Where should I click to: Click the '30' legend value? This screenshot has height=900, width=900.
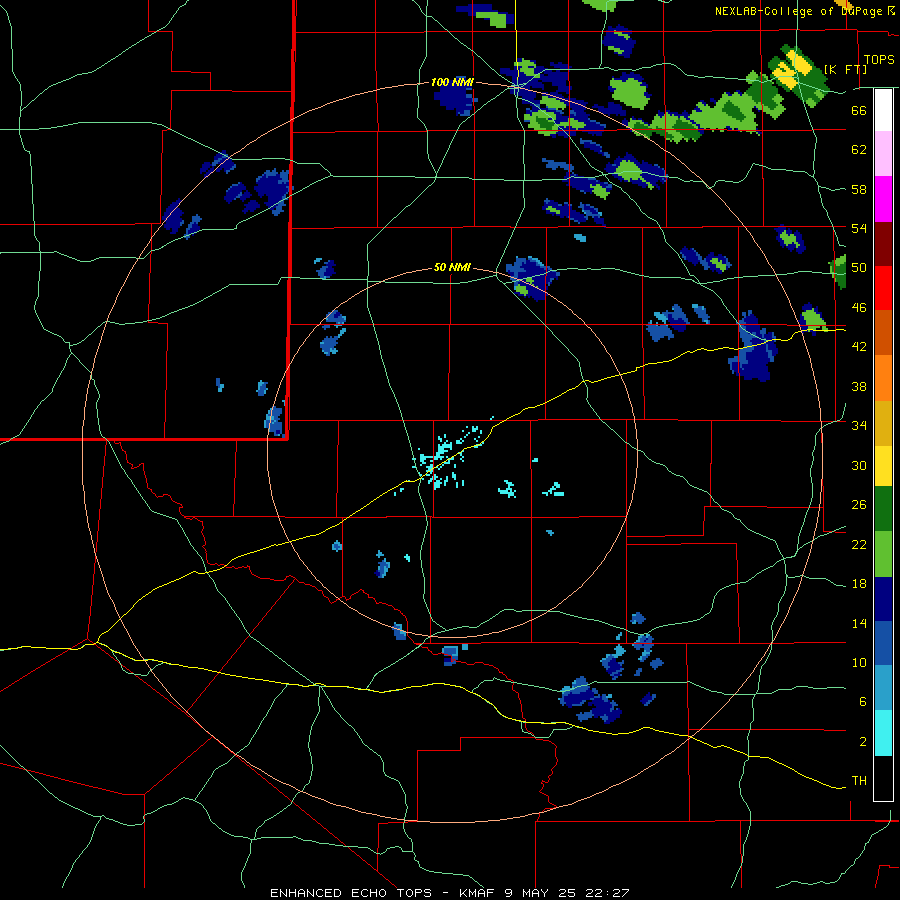pyautogui.click(x=859, y=465)
